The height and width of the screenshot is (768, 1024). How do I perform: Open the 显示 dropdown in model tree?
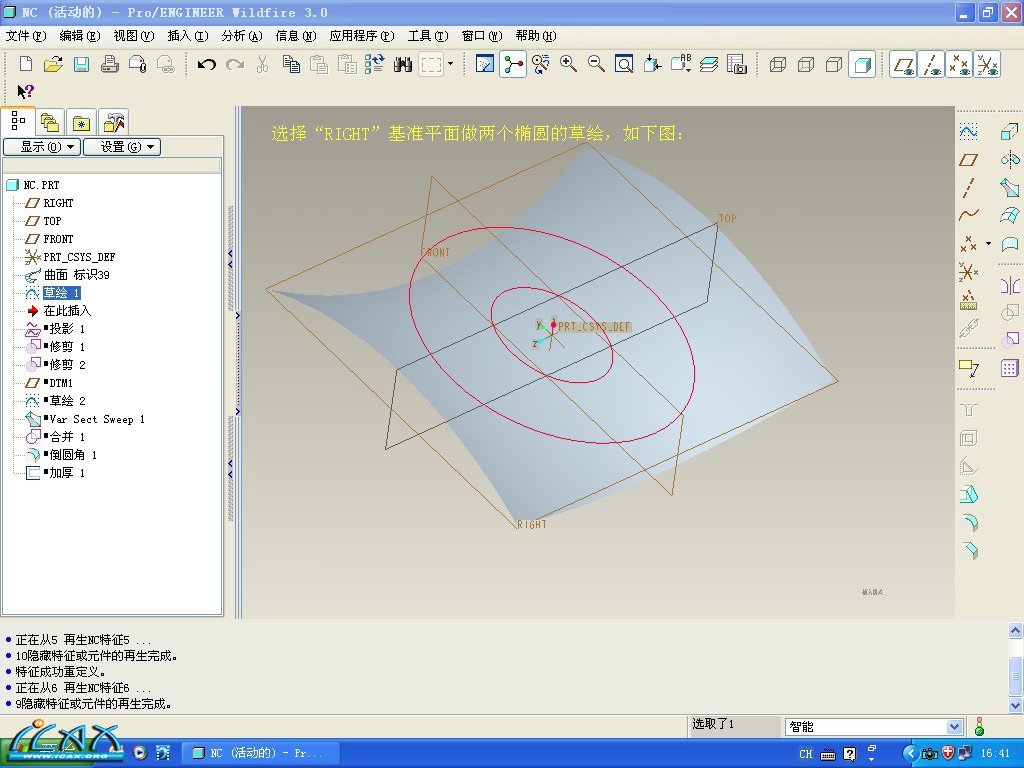(41, 147)
